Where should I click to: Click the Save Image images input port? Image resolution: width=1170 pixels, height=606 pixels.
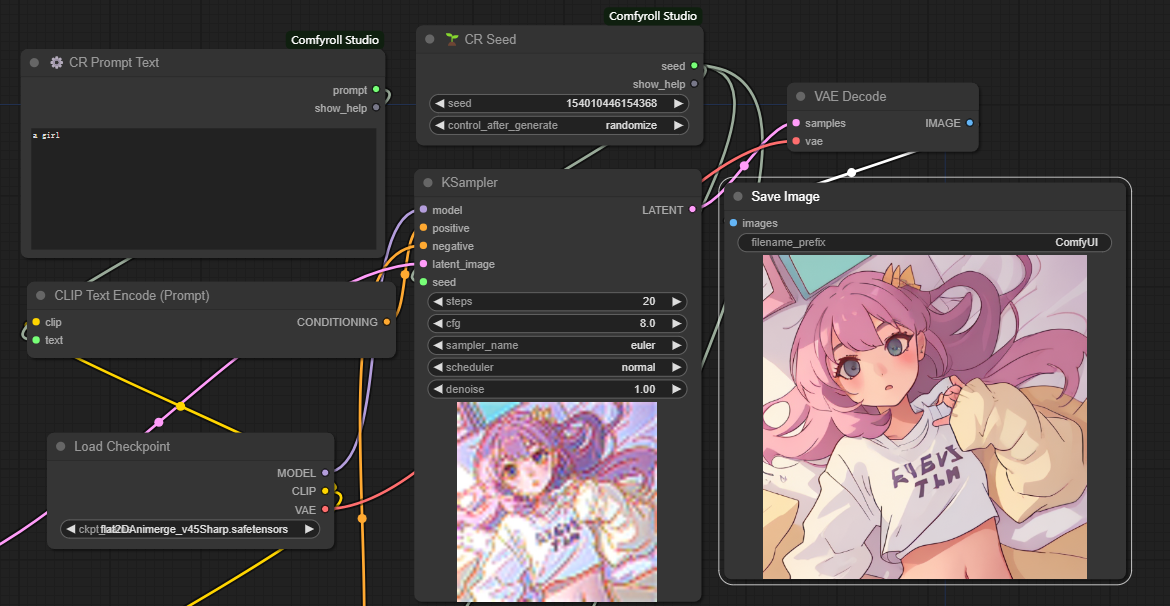pyautogui.click(x=734, y=223)
